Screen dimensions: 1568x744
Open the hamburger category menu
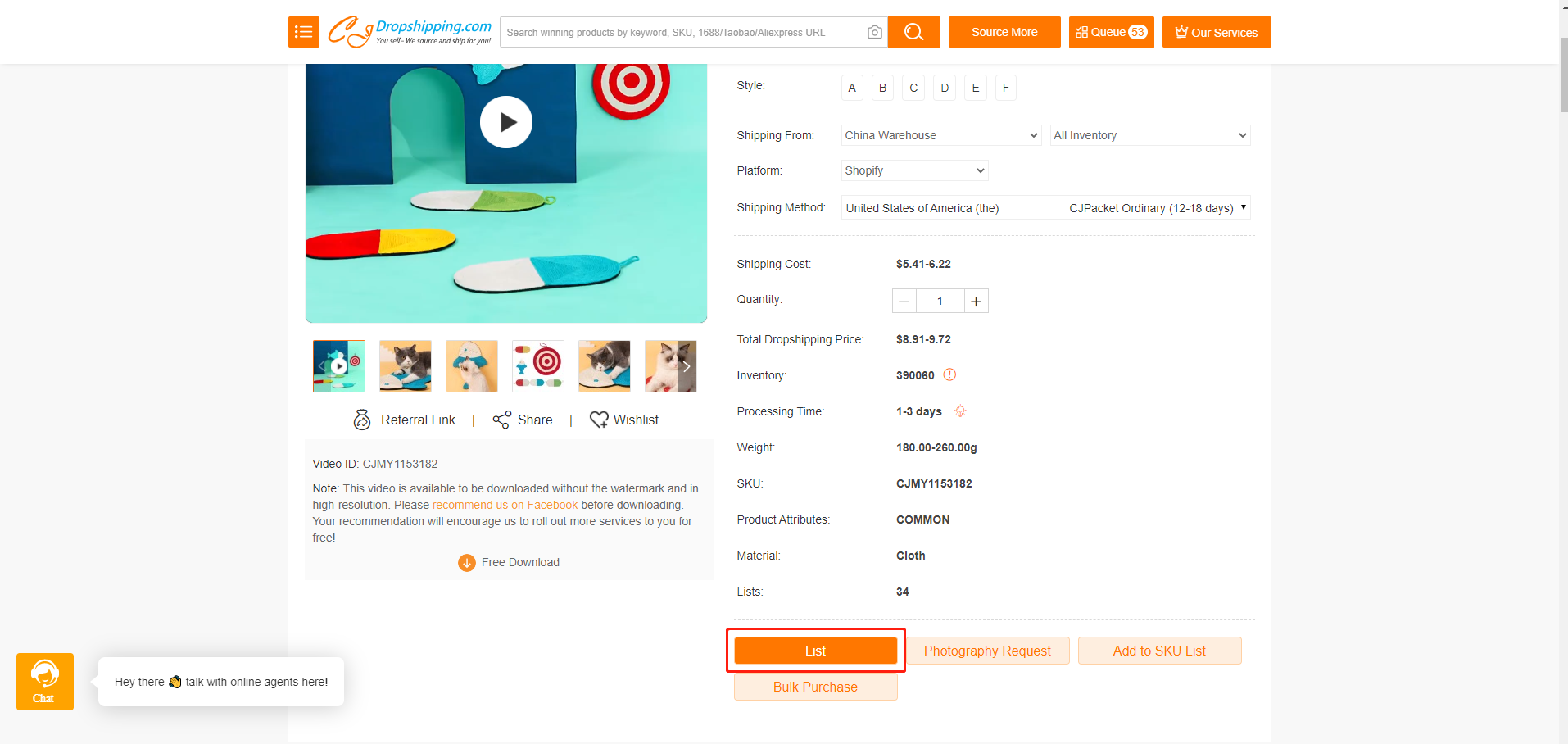pos(303,32)
